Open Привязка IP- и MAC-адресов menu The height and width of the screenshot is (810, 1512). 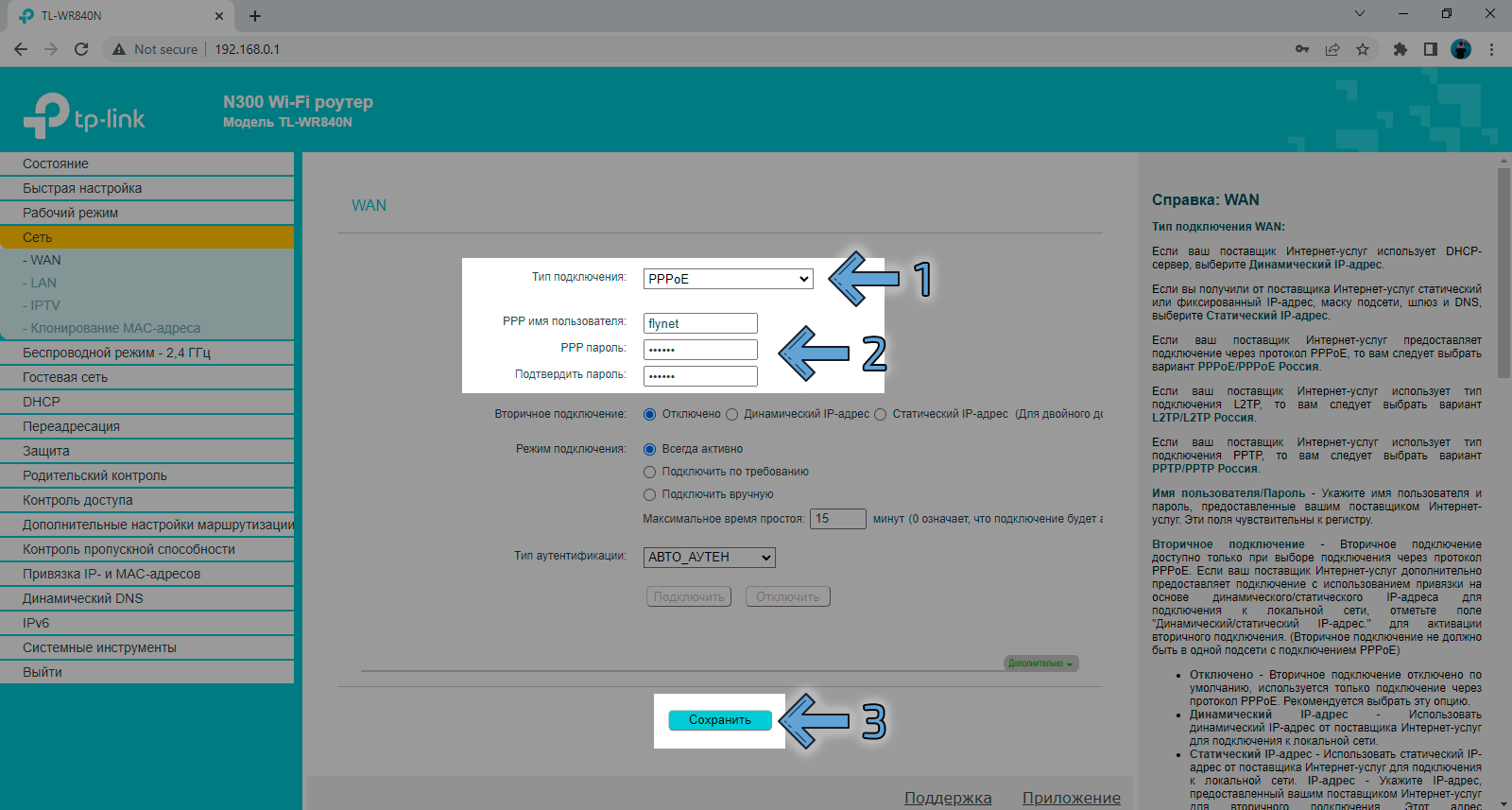coord(146,574)
